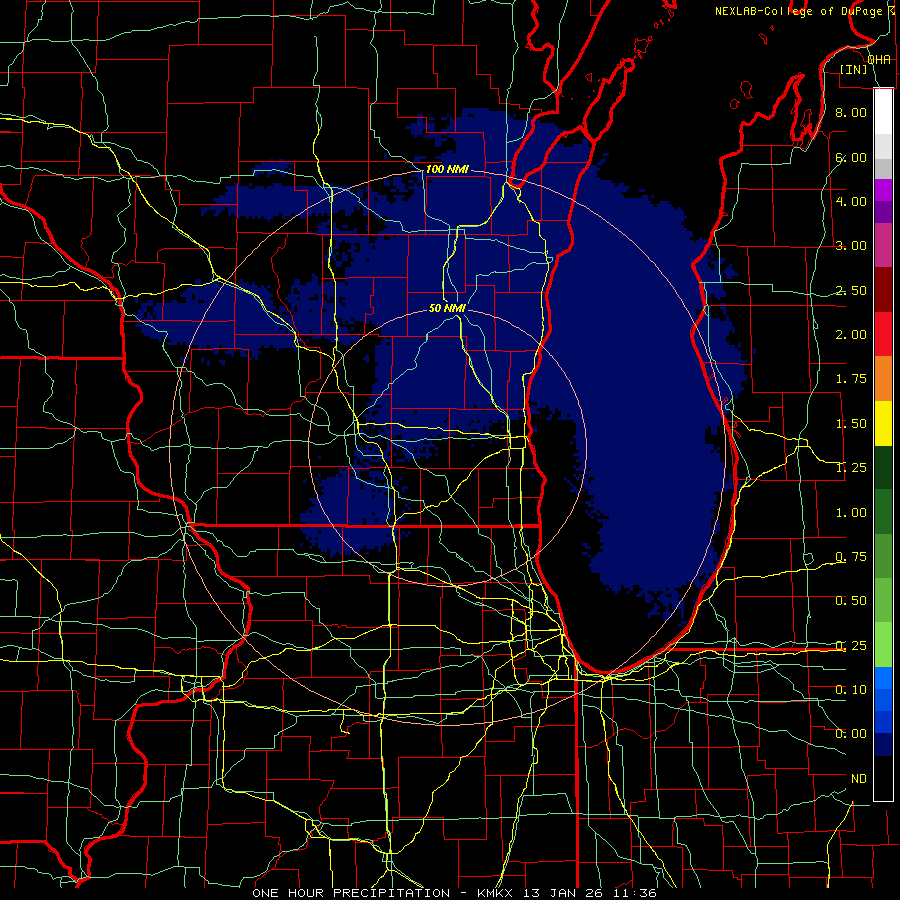The width and height of the screenshot is (900, 900).
Task: Click the 1.50 legend value
Action: [851, 424]
